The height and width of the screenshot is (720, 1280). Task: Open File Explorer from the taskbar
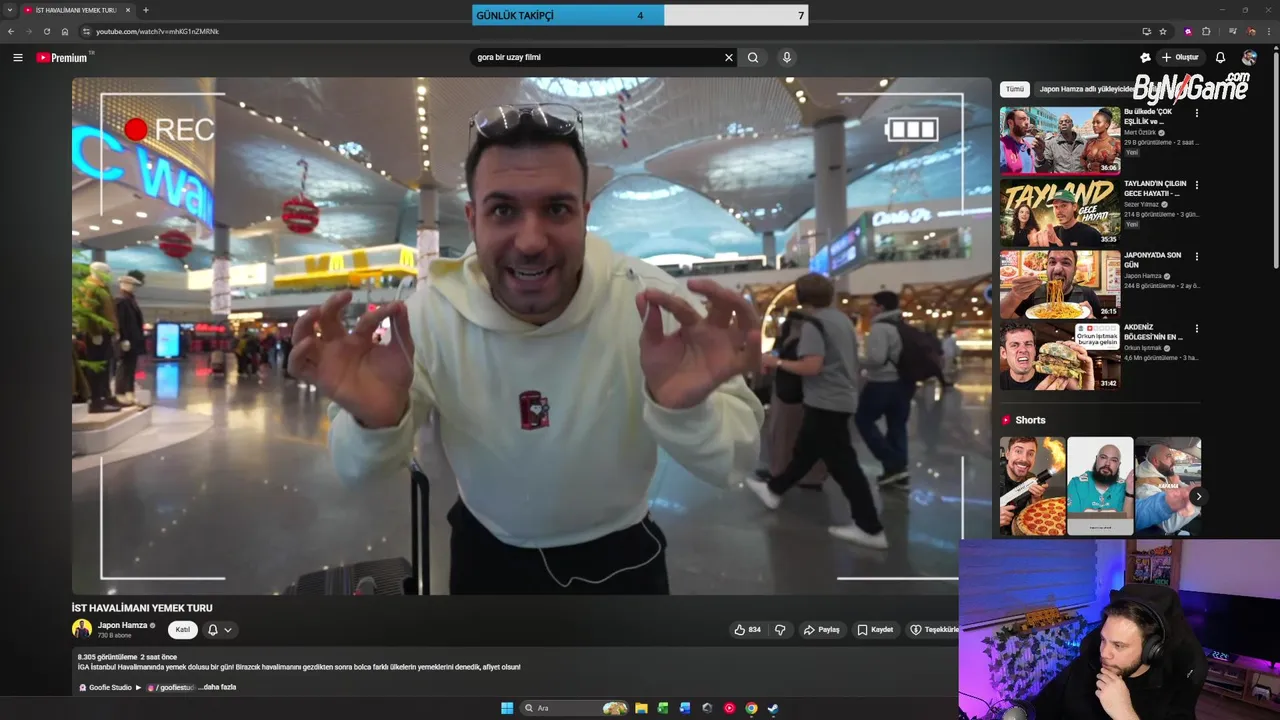tap(641, 708)
